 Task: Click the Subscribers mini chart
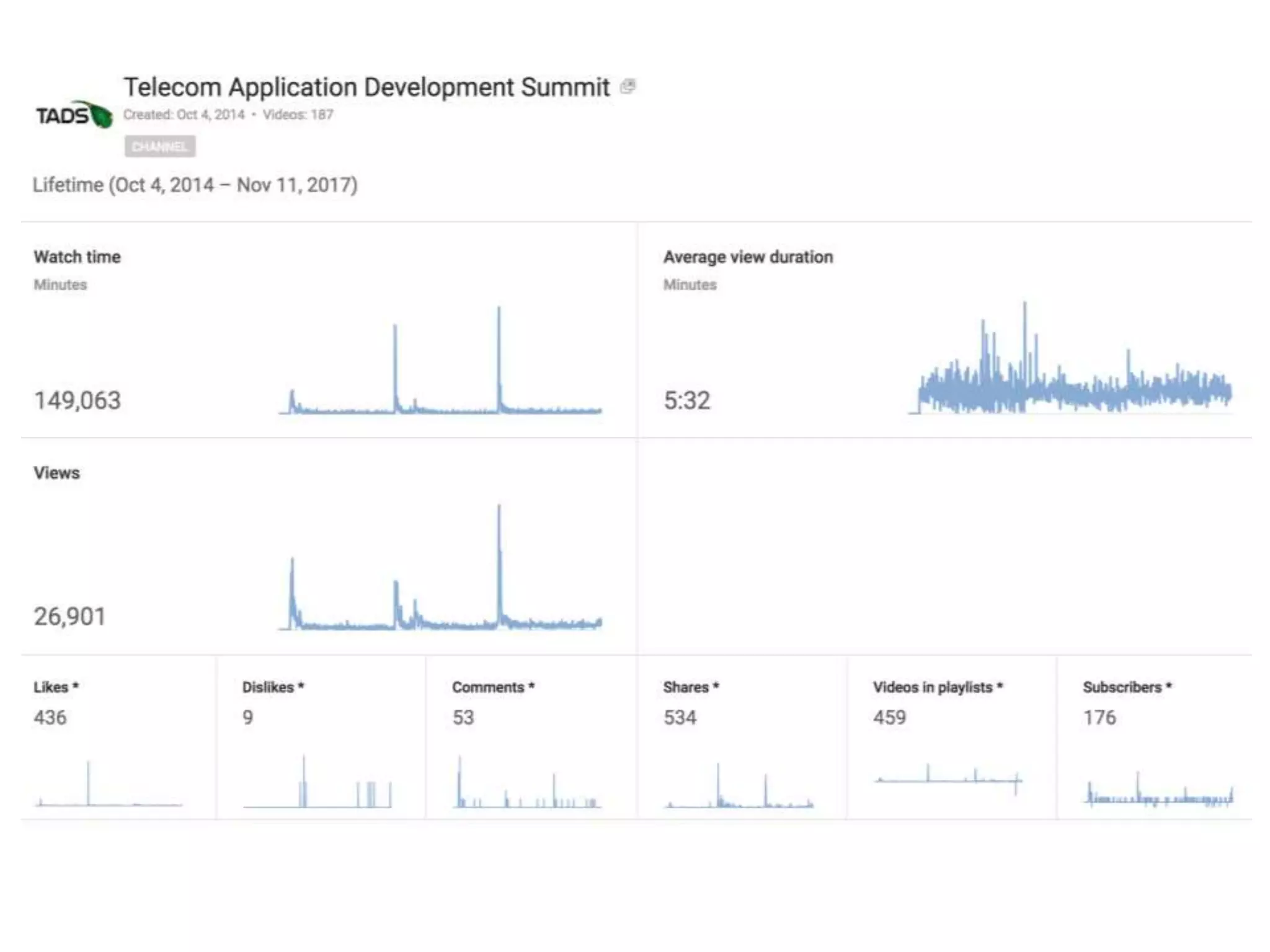coord(1158,792)
